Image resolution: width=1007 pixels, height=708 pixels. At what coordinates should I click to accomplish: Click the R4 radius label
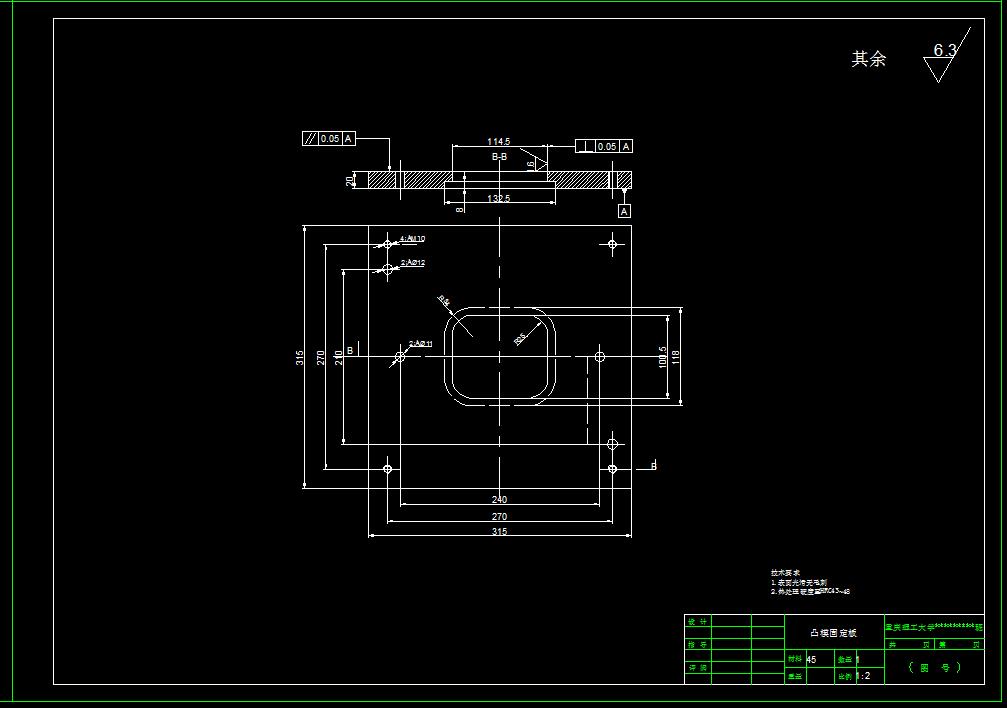(444, 301)
